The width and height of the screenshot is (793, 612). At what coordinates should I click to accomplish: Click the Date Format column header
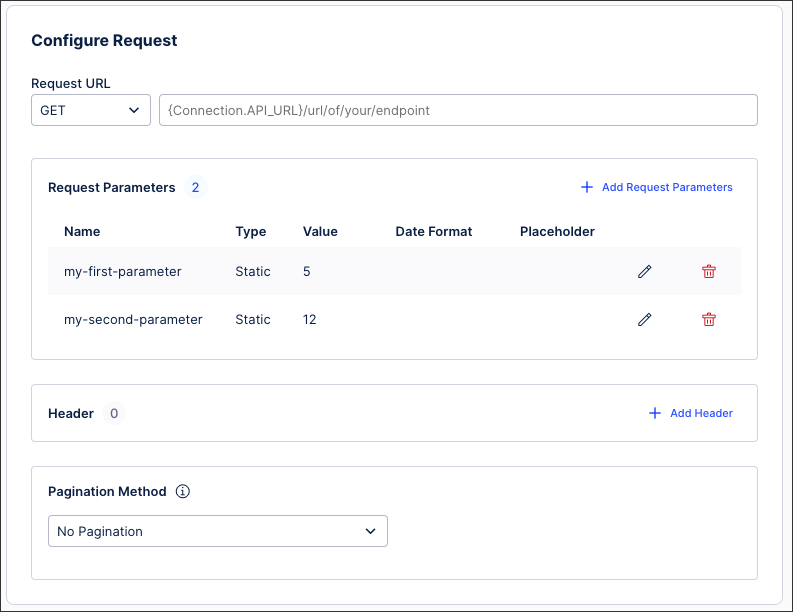pyautogui.click(x=434, y=231)
